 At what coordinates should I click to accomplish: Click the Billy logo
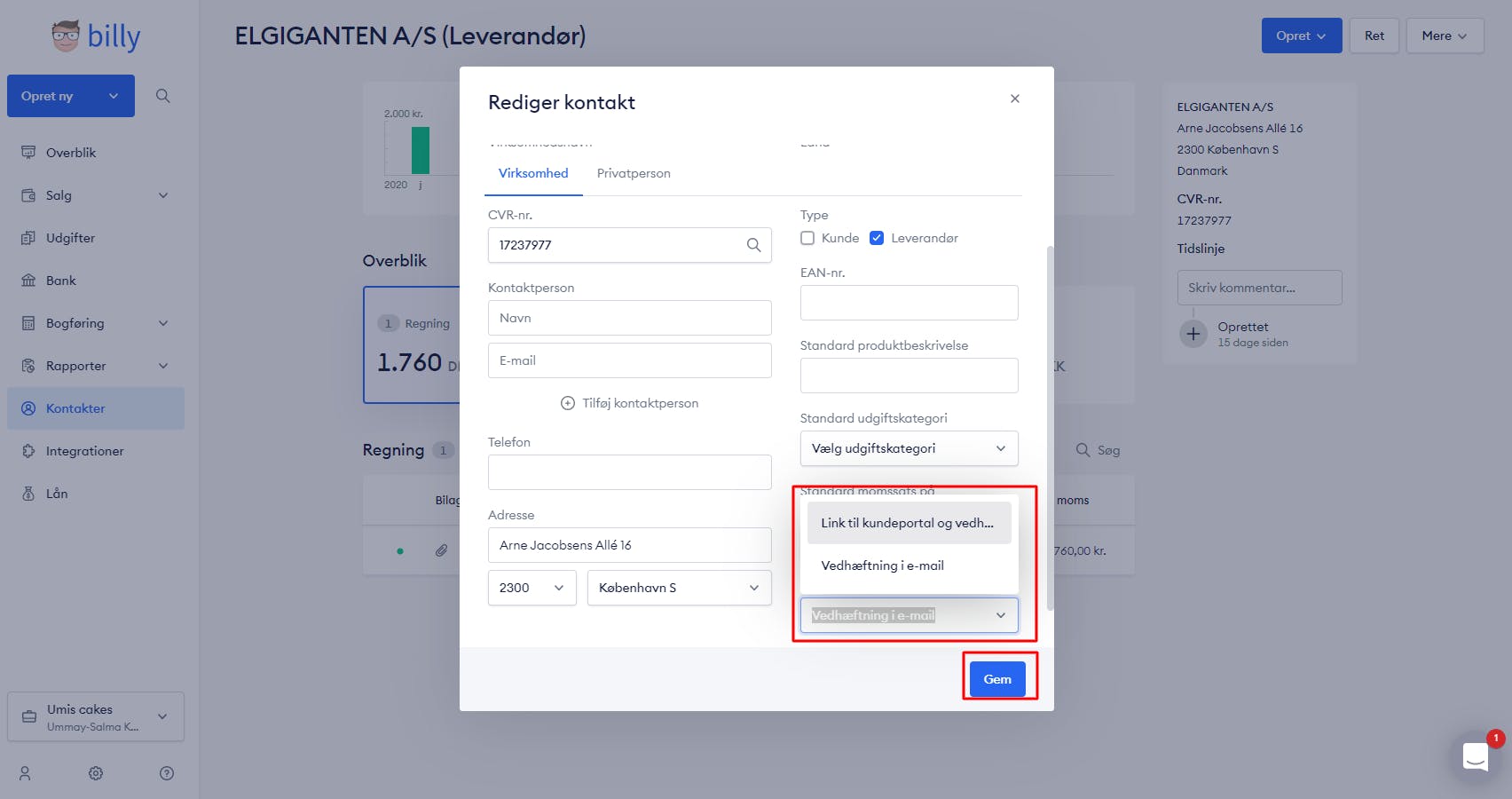coord(96,36)
